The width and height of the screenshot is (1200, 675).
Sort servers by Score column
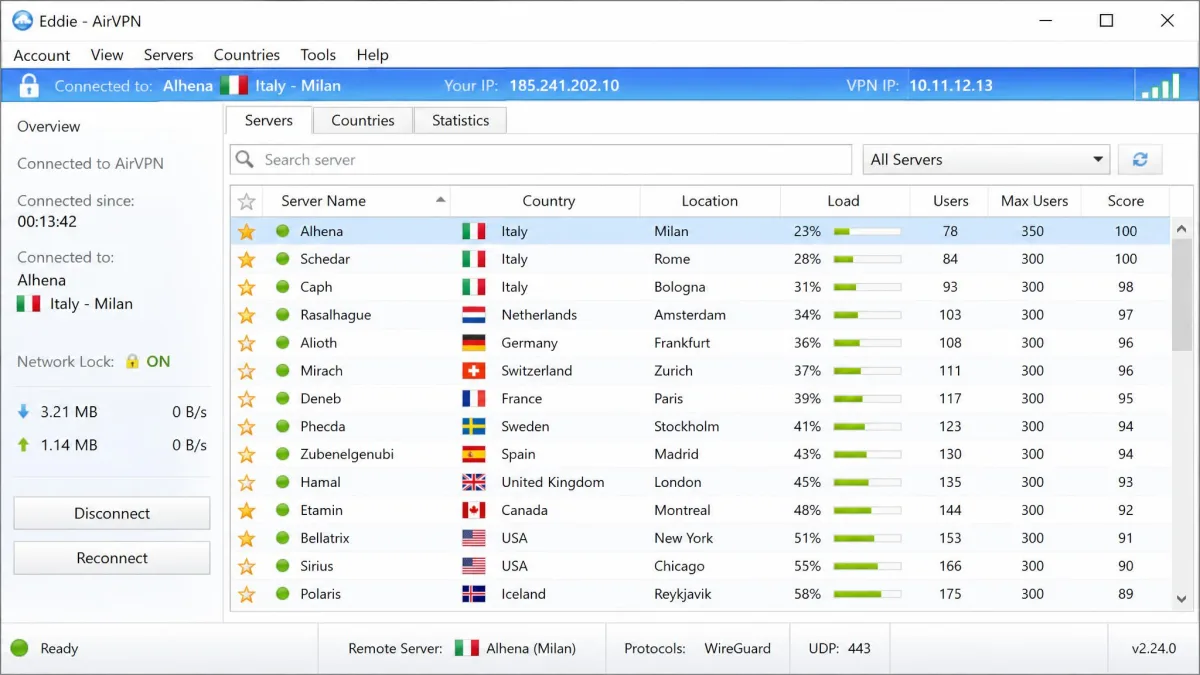(1125, 201)
